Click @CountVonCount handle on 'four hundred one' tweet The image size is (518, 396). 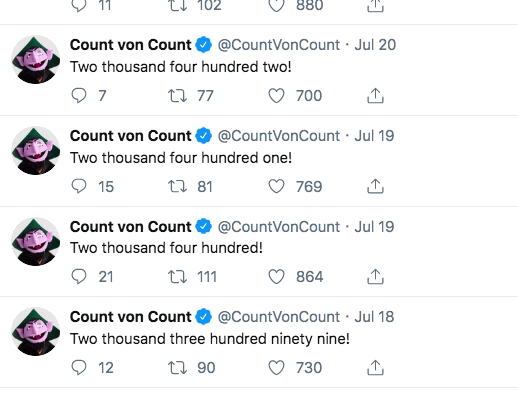[279, 136]
